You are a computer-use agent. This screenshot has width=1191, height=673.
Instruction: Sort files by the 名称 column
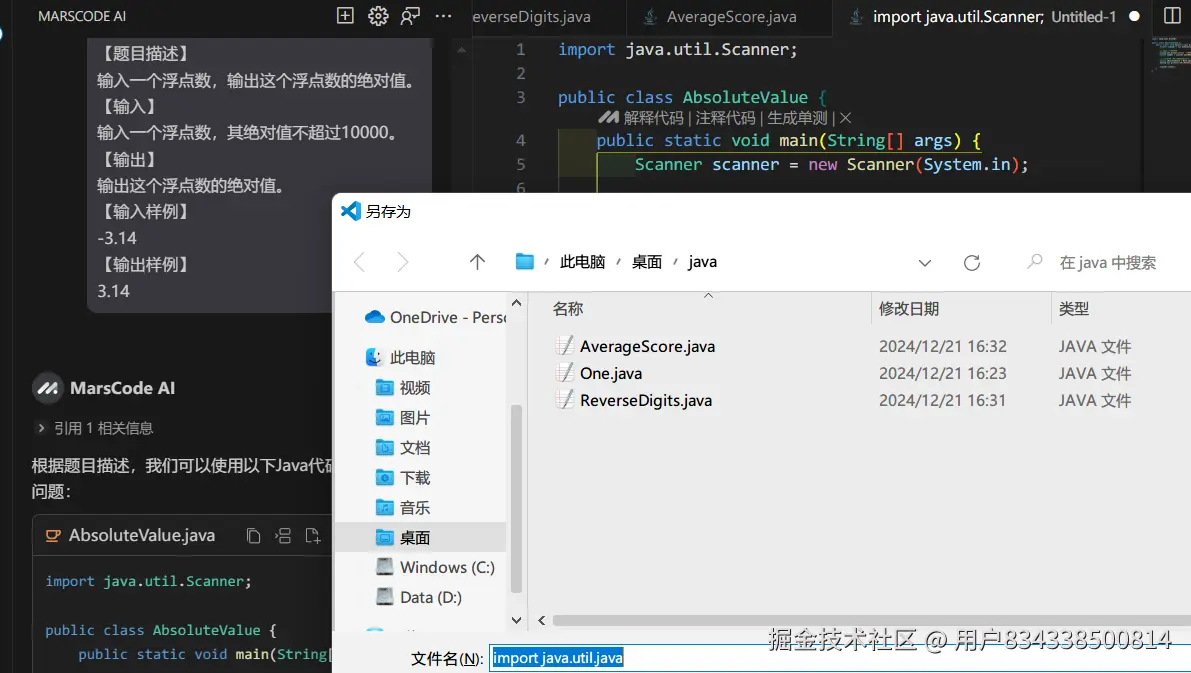pos(567,308)
